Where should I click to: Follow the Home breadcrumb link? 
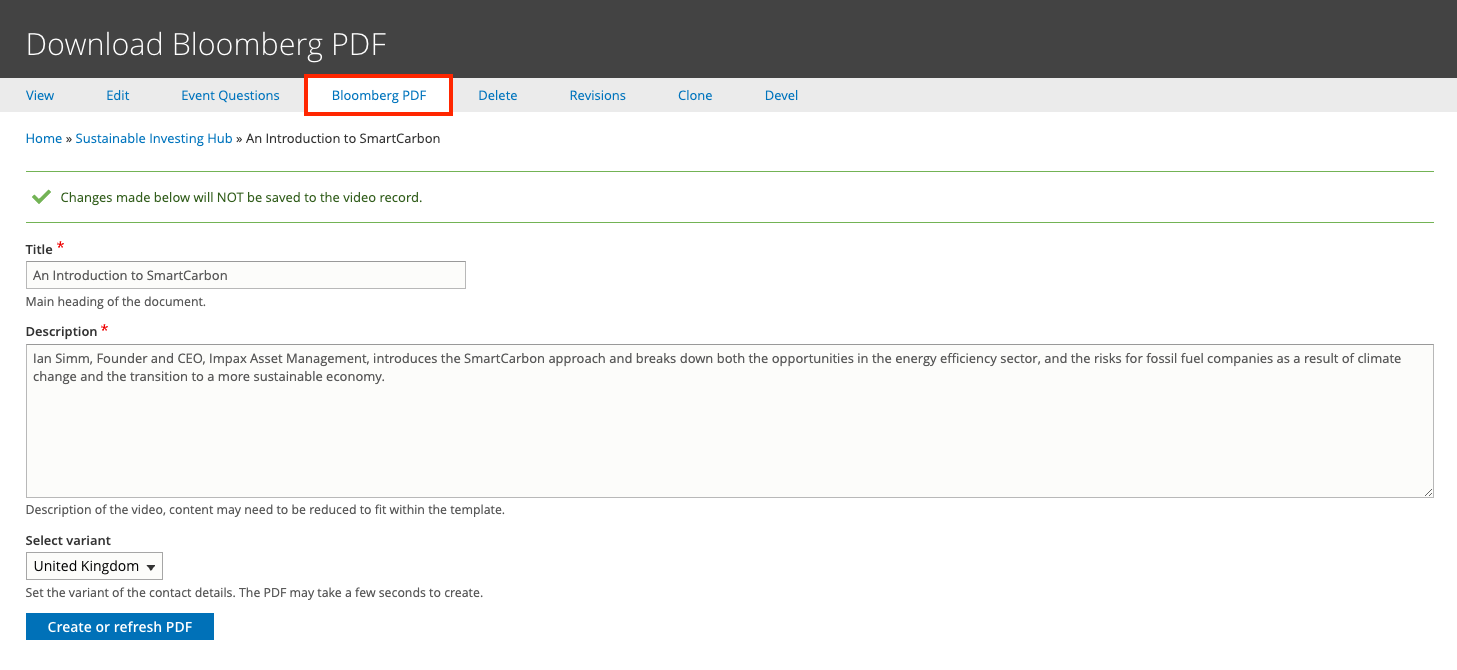44,138
